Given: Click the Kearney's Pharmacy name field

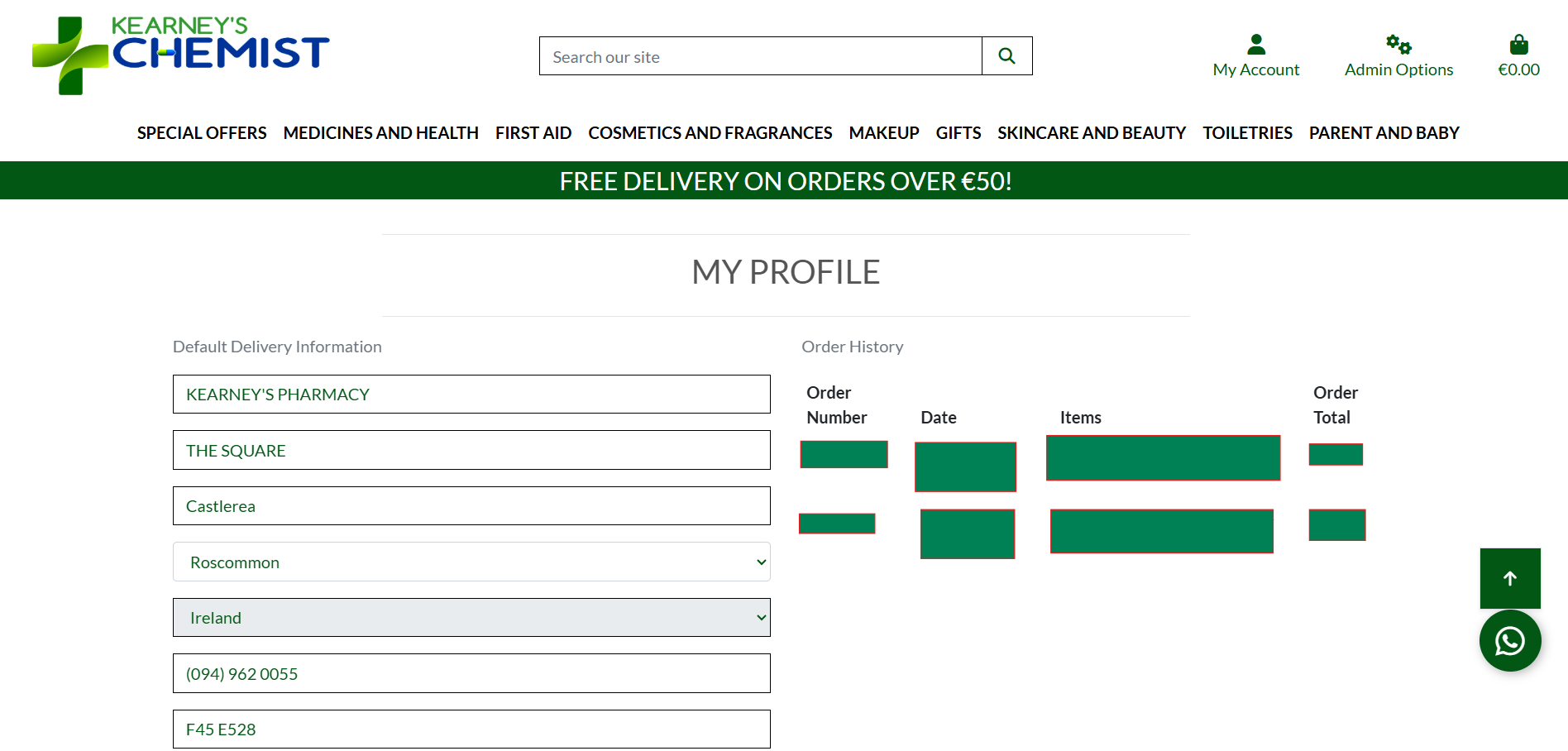Looking at the screenshot, I should [471, 395].
